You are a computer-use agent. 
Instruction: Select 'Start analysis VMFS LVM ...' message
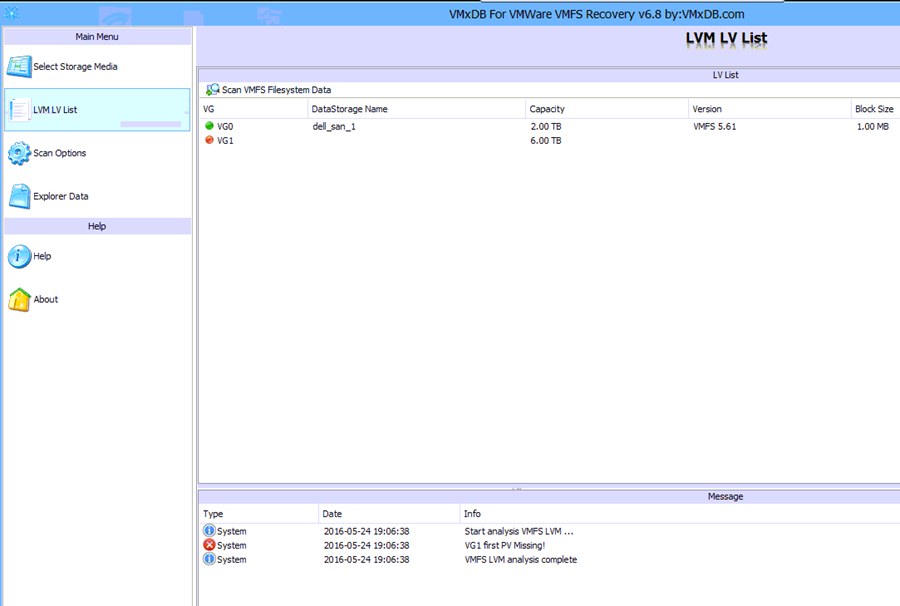pyautogui.click(x=519, y=531)
